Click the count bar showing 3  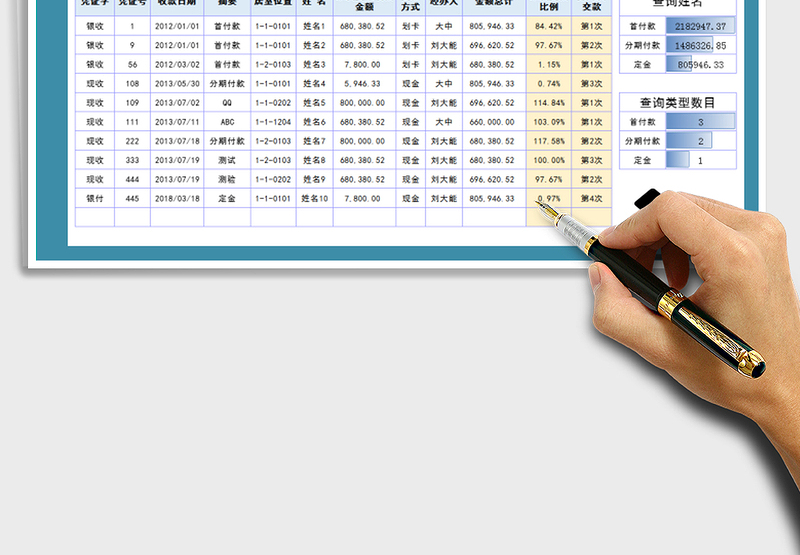tap(700, 122)
